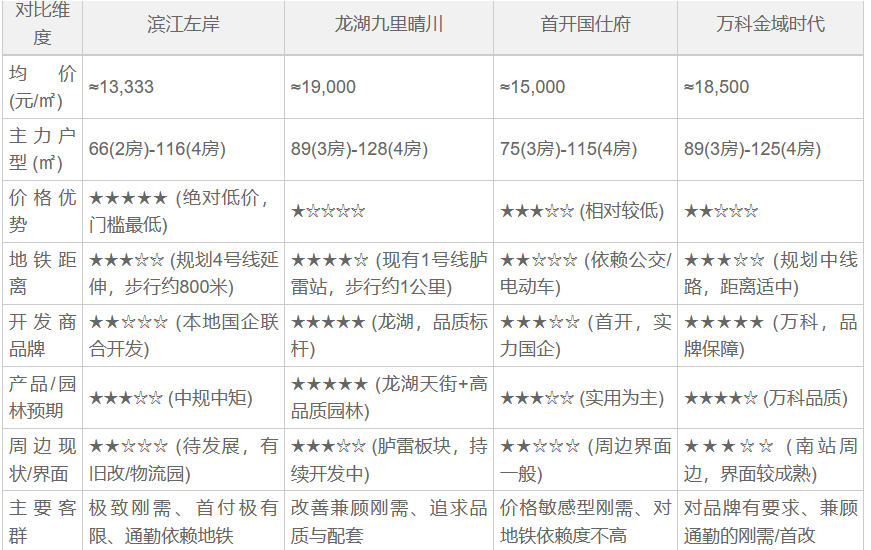Click the 首开，实力国企 cell
Screen dimensions: 871x550
click(x=585, y=335)
